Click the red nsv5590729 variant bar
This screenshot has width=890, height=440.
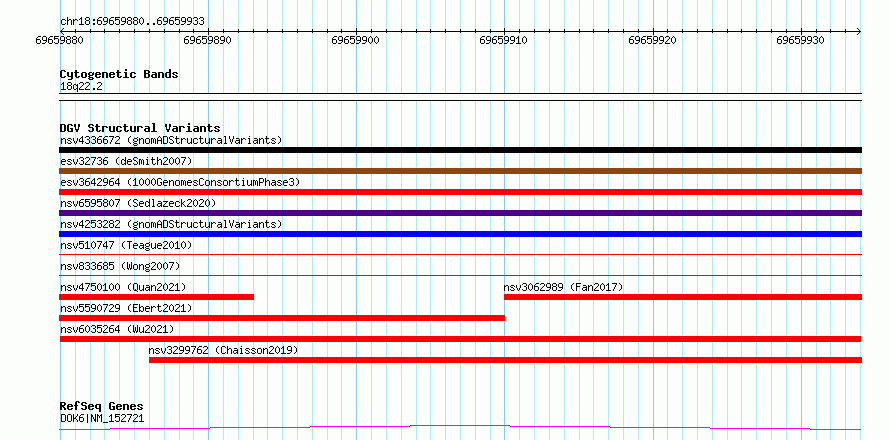point(282,318)
